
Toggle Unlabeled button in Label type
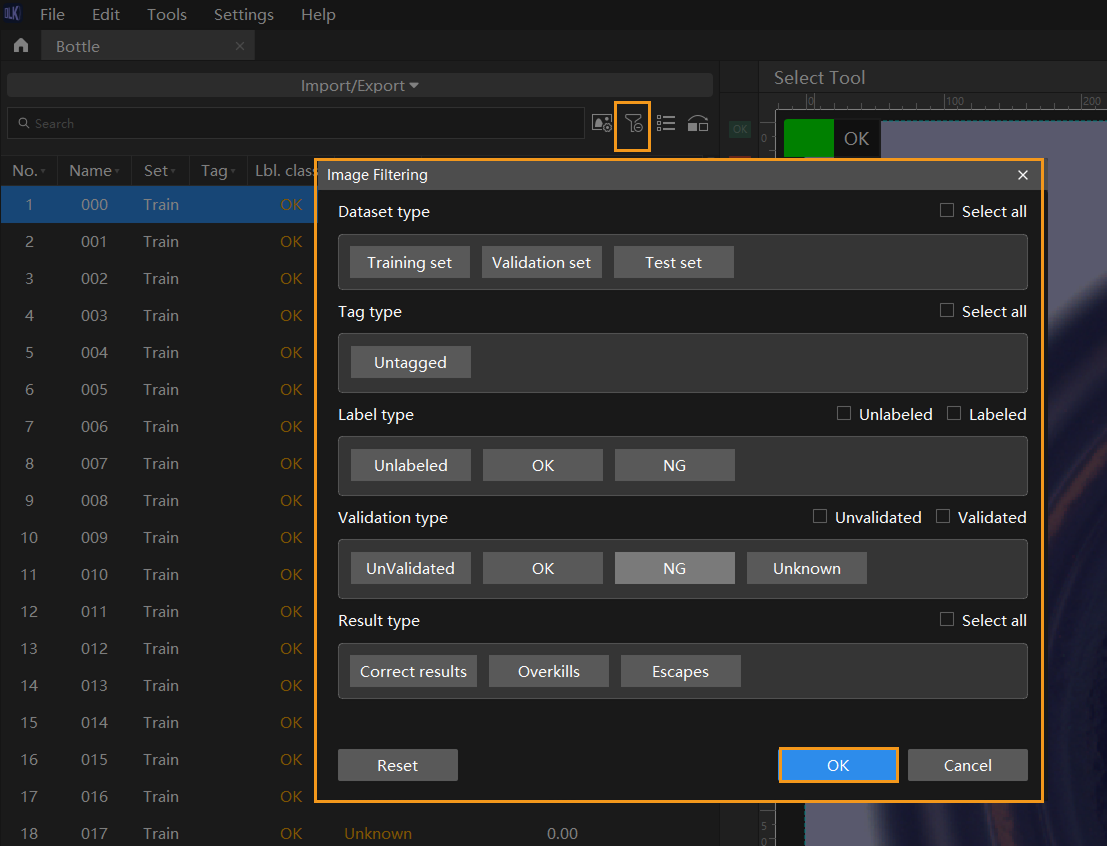pos(410,465)
